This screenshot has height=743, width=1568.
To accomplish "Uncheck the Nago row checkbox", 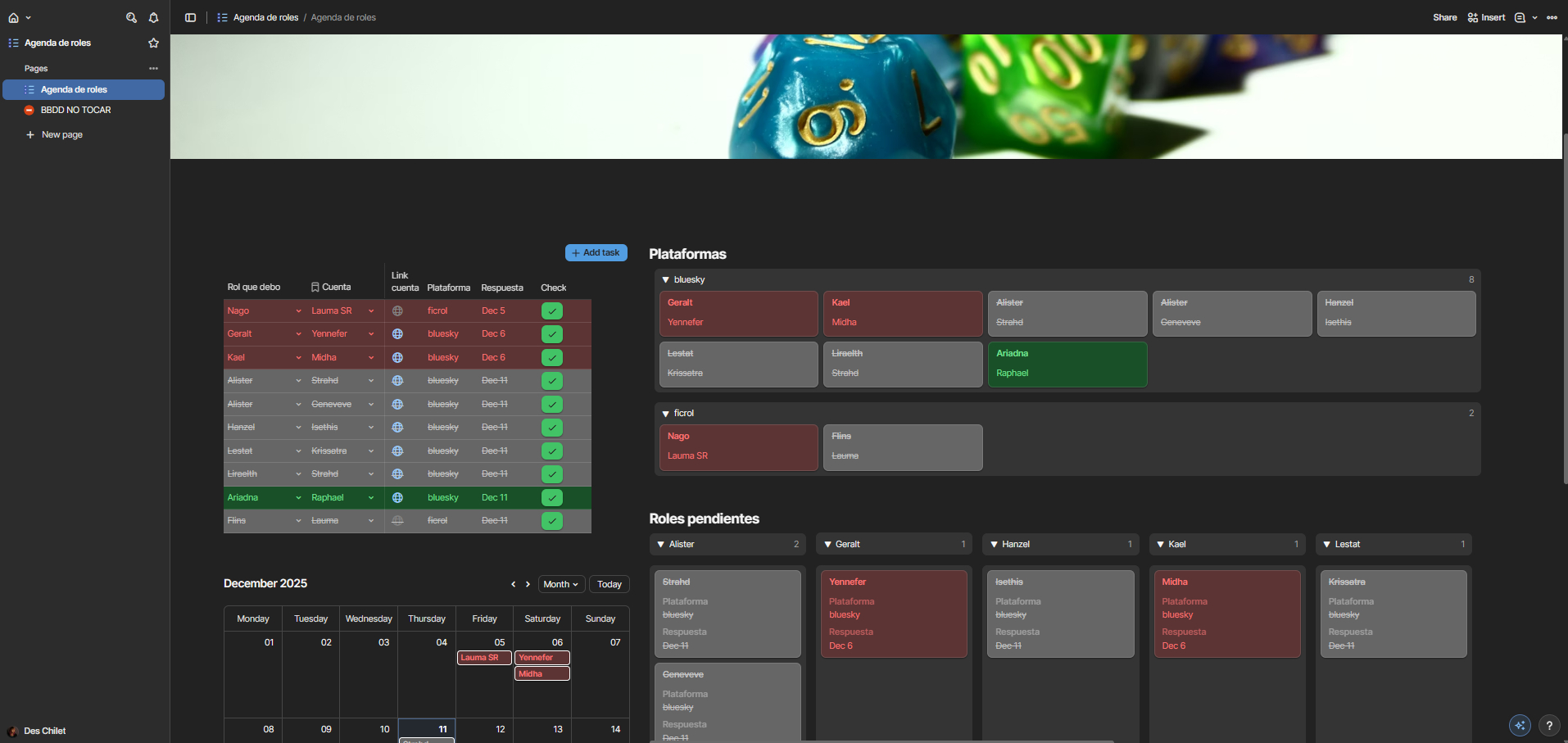I will 551,311.
